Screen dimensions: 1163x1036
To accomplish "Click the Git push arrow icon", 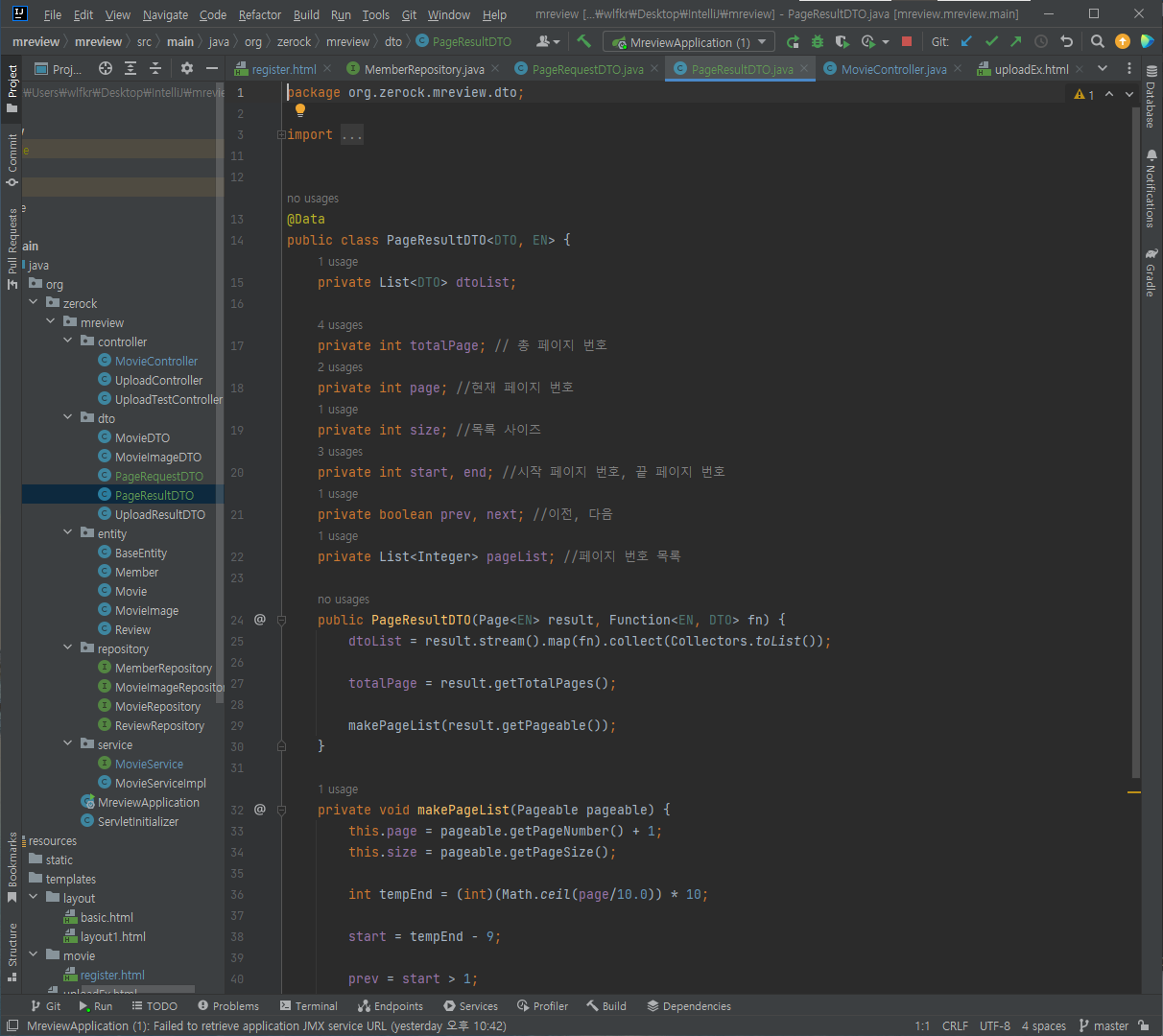I will 1016,41.
